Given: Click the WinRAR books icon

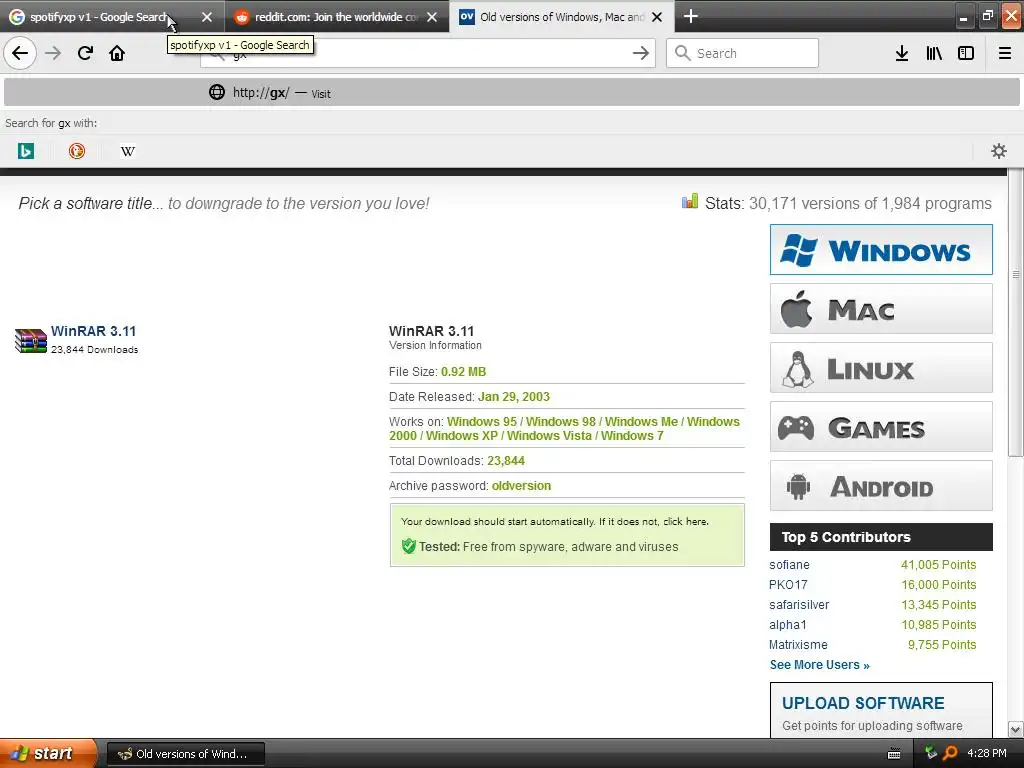Looking at the screenshot, I should [31, 340].
